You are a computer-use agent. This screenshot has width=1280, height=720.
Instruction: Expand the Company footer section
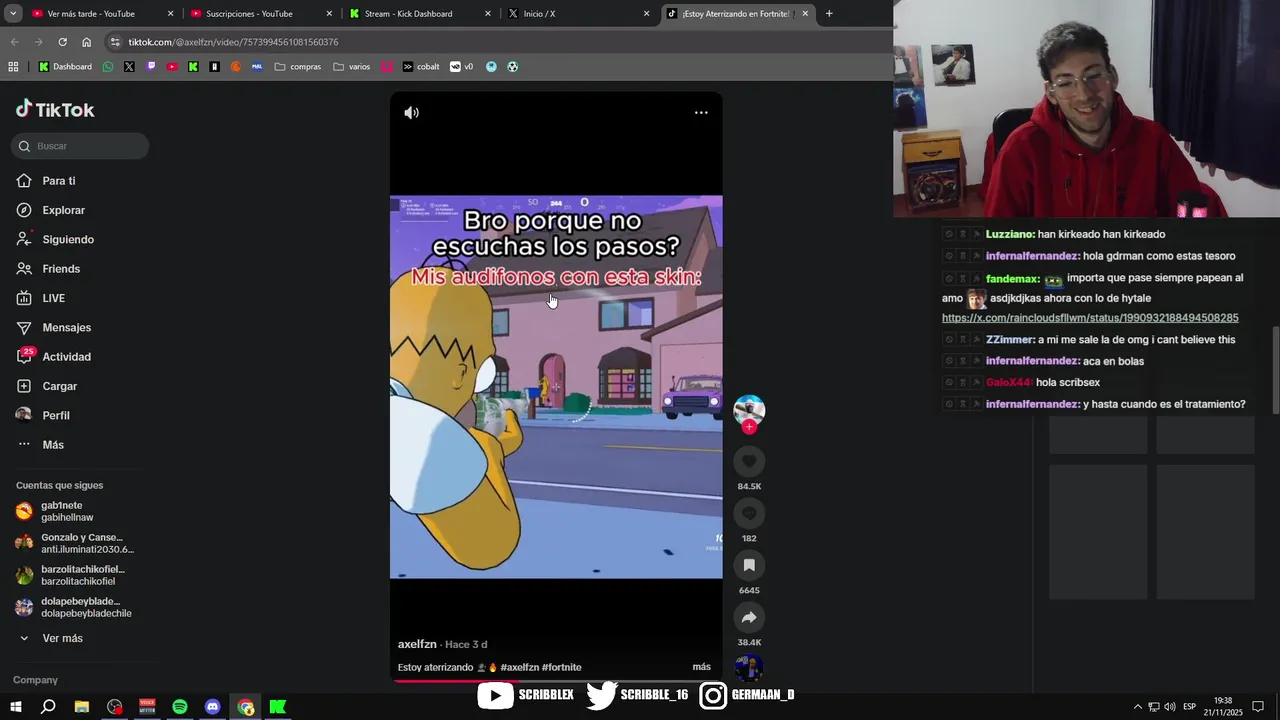tap(35, 680)
